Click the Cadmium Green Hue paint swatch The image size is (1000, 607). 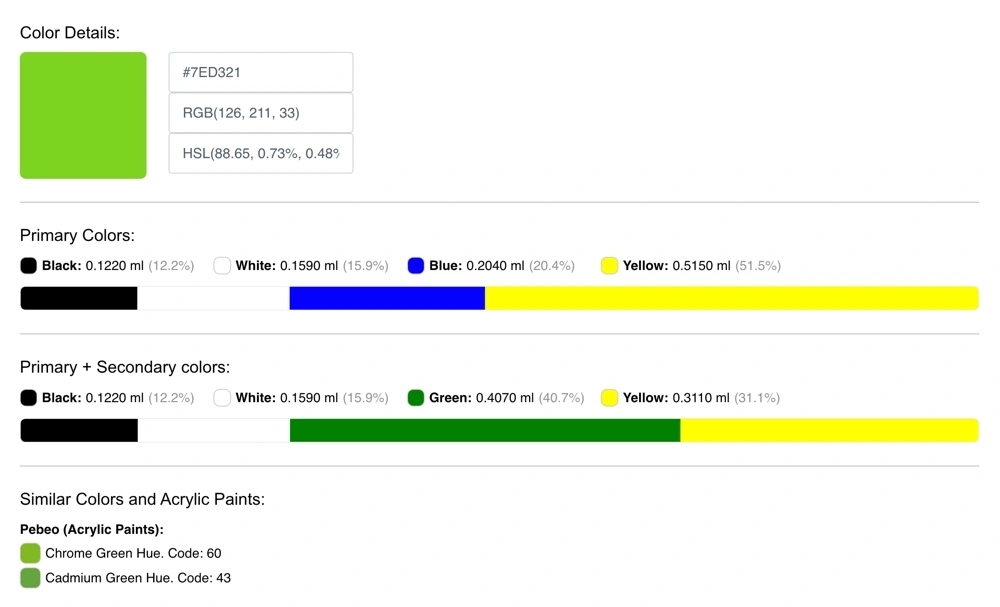30,578
